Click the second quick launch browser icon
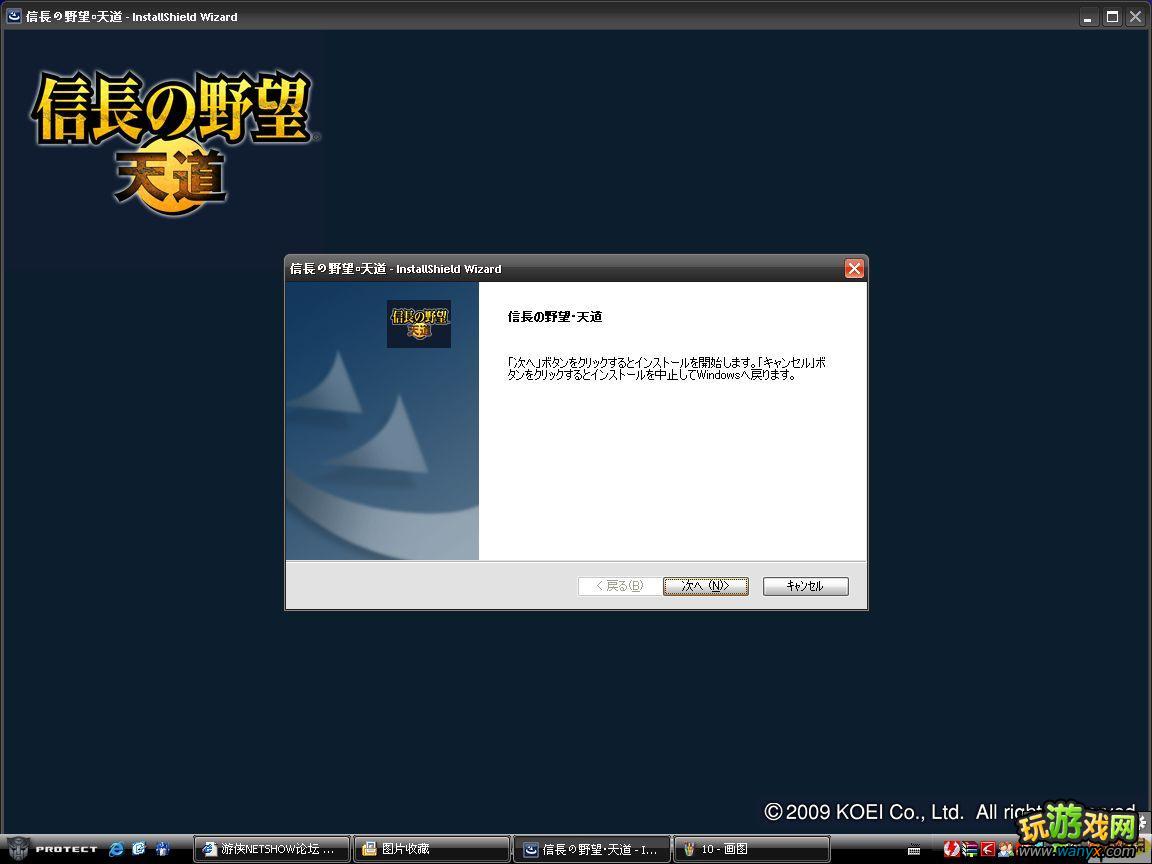Screen dimensions: 1152x864 pyautogui.click(x=139, y=849)
